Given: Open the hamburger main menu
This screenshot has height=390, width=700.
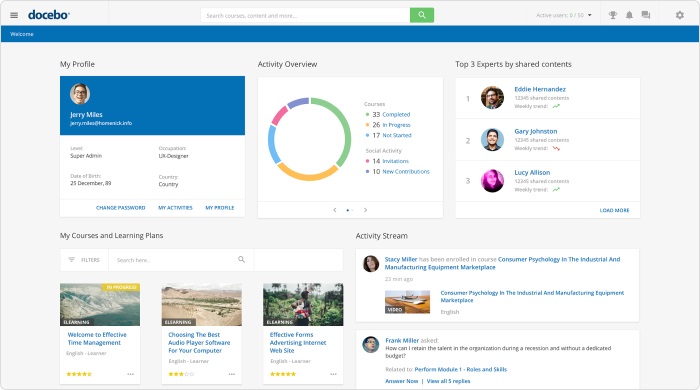Looking at the screenshot, I should point(14,15).
